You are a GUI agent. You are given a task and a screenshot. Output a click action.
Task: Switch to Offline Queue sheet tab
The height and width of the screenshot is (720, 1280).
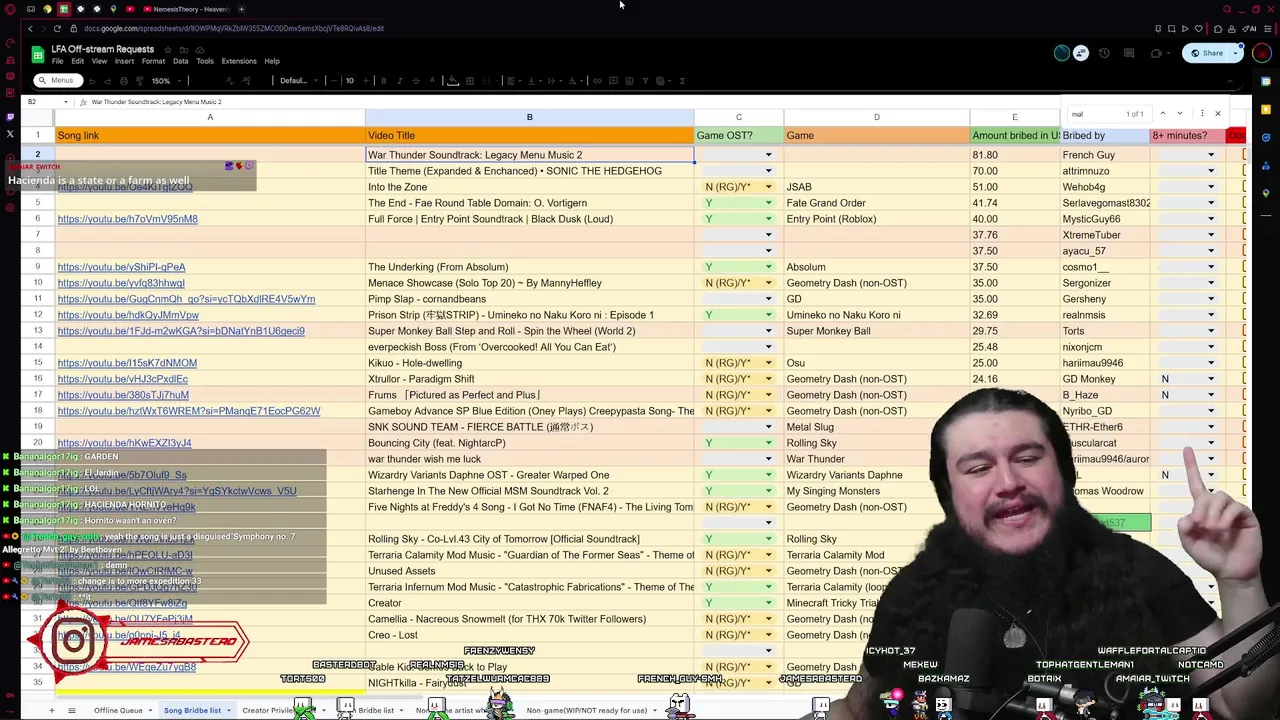118,710
